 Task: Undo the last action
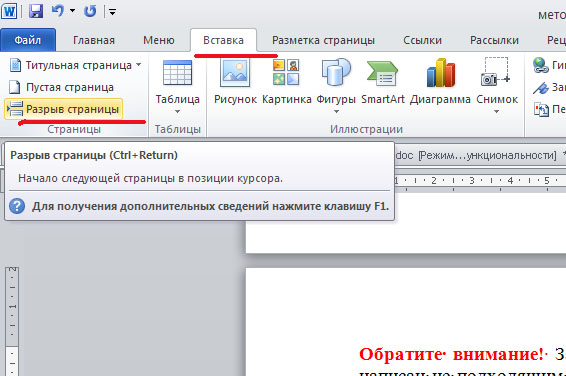58,11
